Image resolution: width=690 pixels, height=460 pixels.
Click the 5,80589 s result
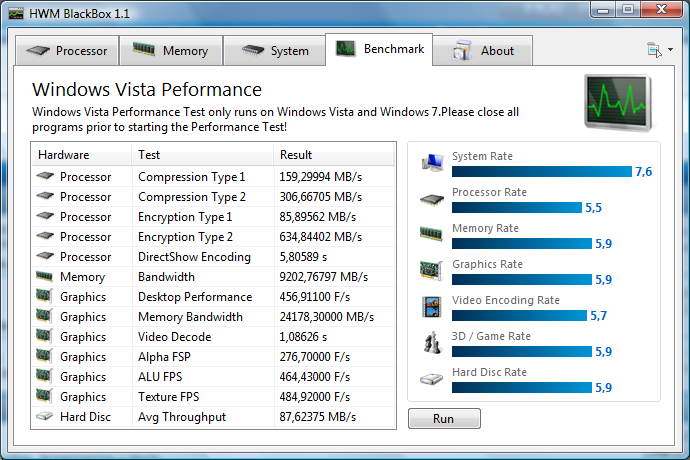[x=303, y=257]
